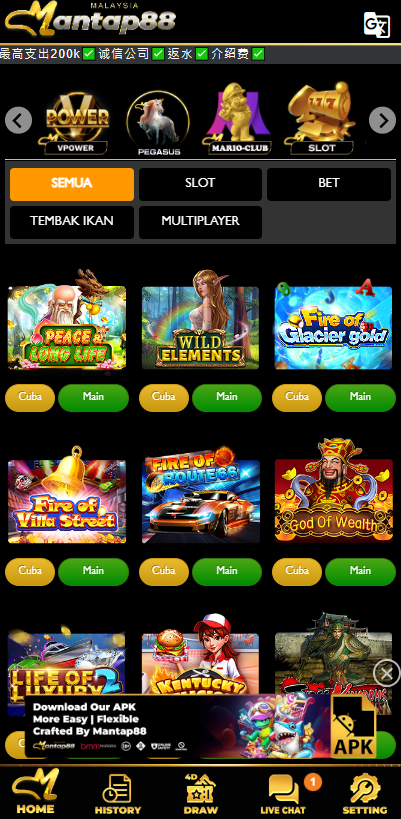401x819 pixels.
Task: Switch to the SLOT category tab
Action: coord(200,184)
